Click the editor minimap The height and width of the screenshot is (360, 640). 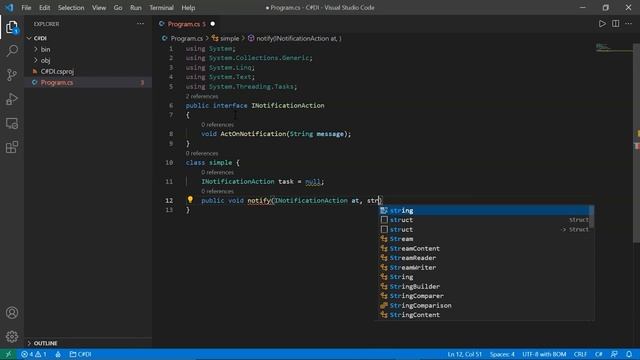(613, 48)
